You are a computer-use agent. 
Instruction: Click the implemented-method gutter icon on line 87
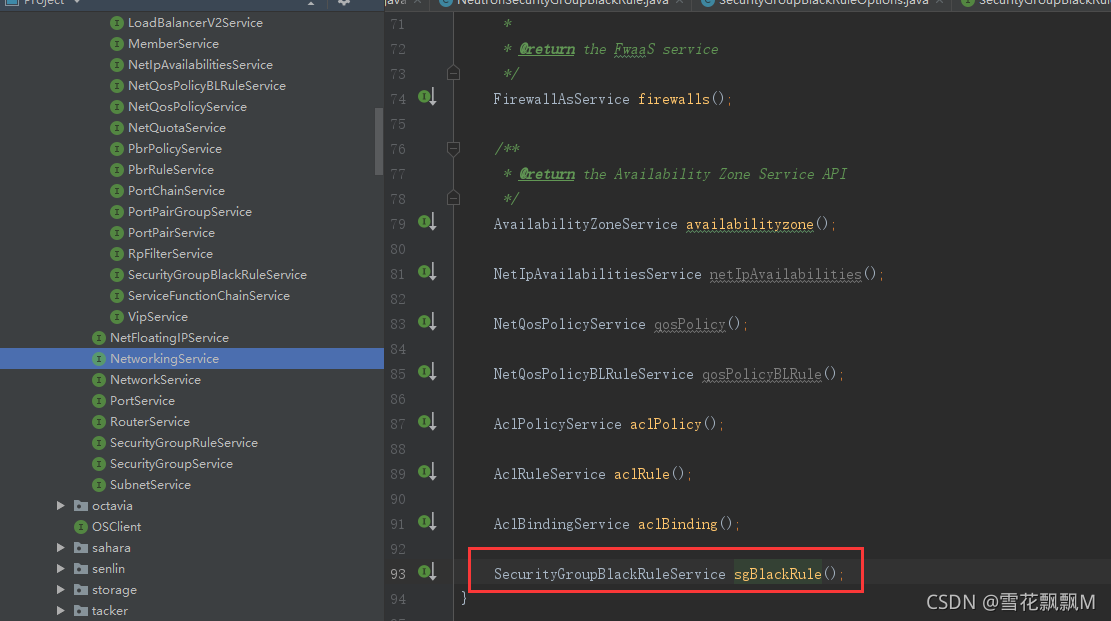click(427, 423)
